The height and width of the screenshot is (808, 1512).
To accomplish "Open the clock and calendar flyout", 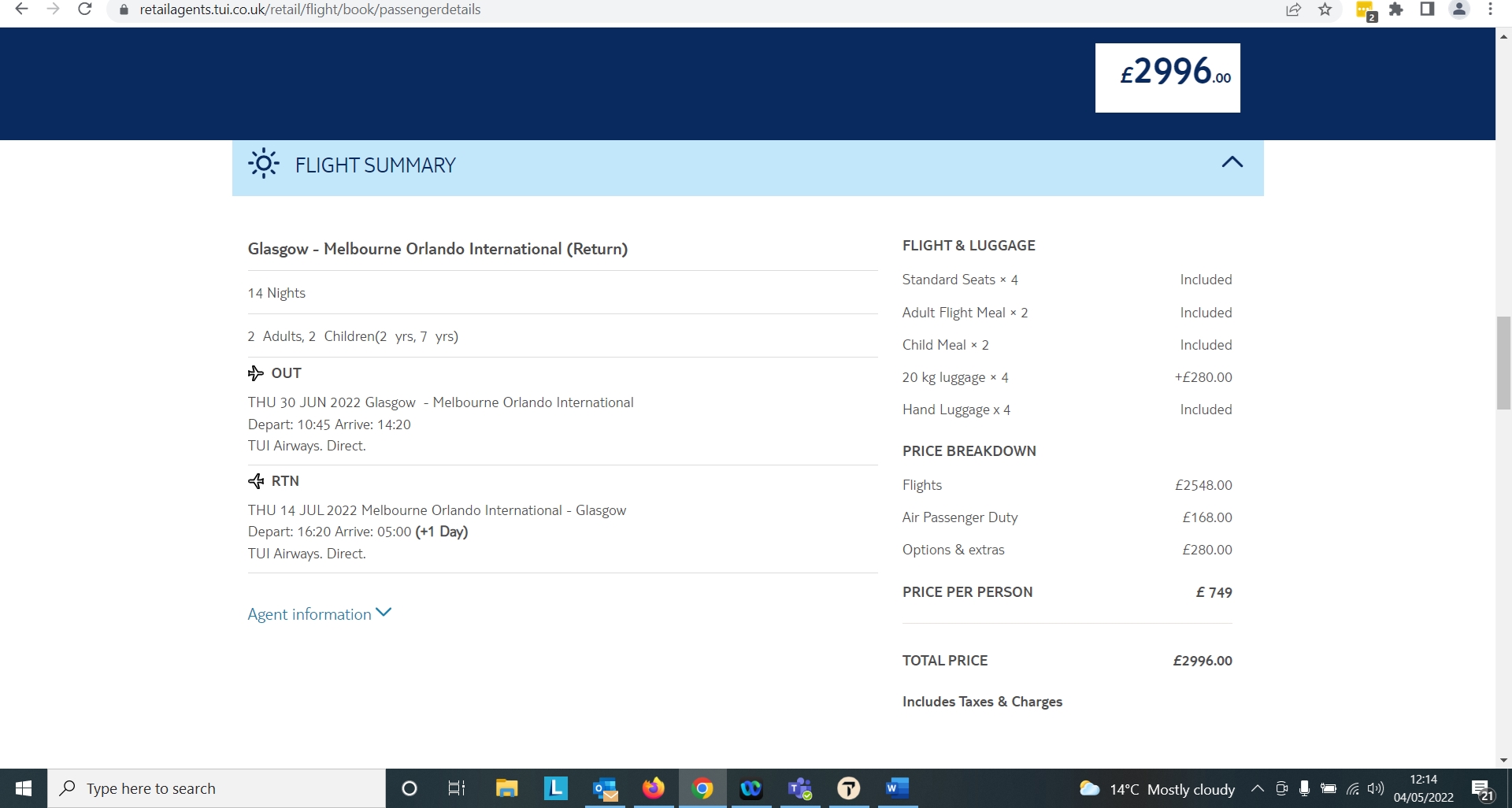I will pos(1424,788).
